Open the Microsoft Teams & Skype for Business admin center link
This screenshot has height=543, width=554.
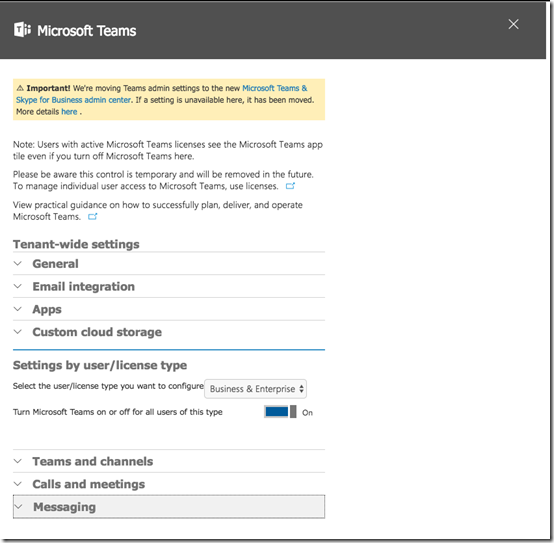click(161, 94)
